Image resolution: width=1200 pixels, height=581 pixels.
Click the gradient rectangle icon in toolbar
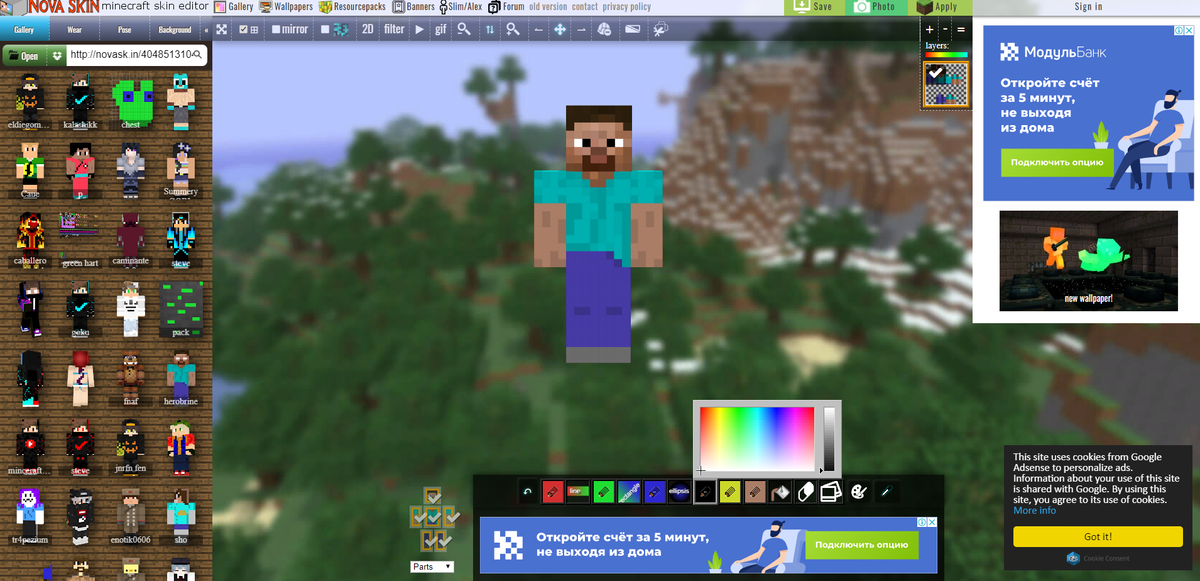[x=632, y=29]
